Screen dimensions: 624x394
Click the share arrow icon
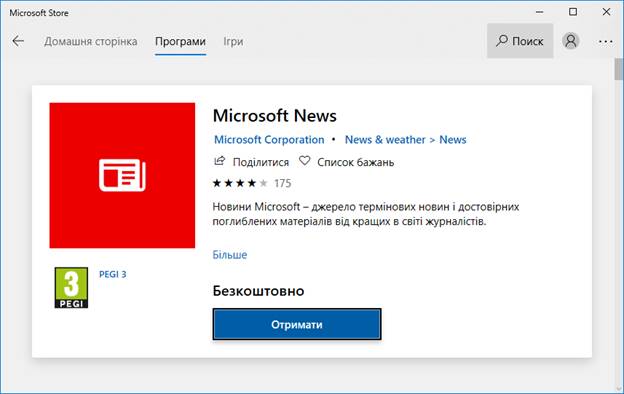coord(219,161)
